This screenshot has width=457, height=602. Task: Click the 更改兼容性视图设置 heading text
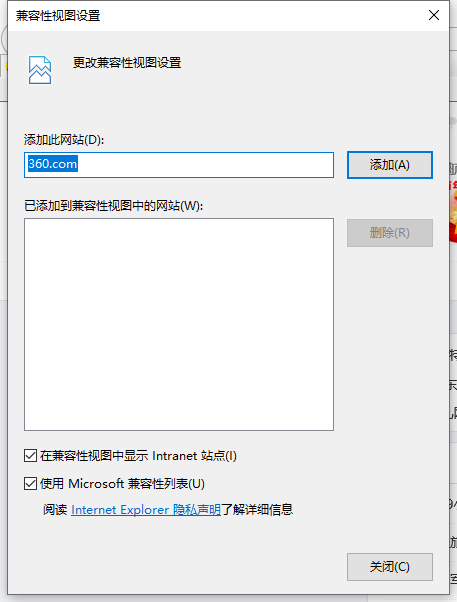tap(127, 63)
